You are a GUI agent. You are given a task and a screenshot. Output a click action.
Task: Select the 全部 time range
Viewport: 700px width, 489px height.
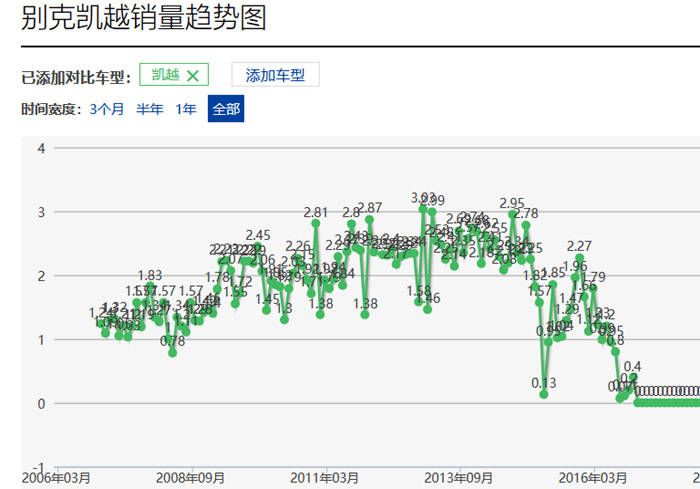[226, 109]
